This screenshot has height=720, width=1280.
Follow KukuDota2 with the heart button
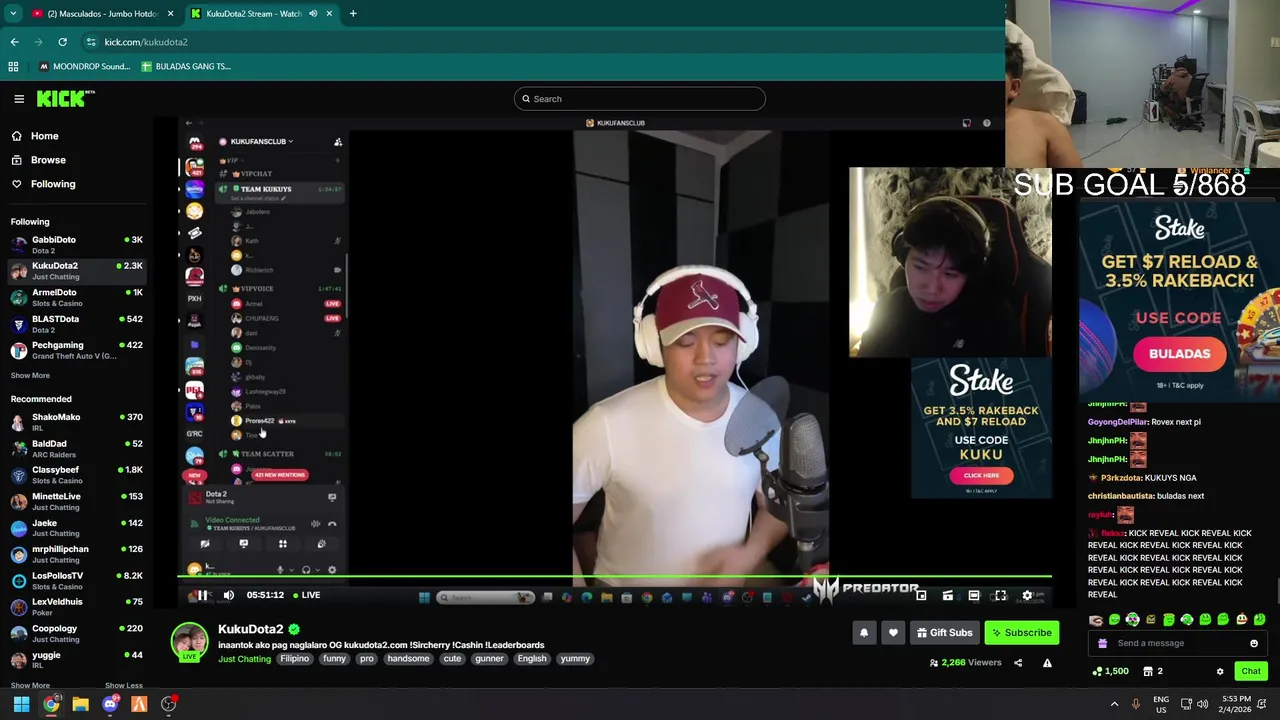pyautogui.click(x=893, y=632)
